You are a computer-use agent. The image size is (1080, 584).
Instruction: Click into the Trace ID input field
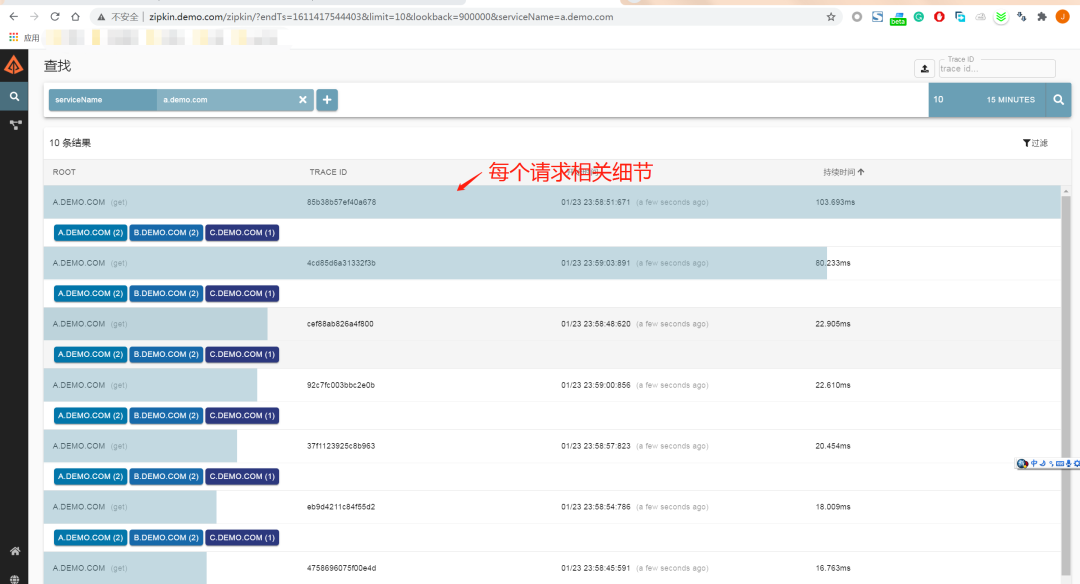(x=996, y=69)
